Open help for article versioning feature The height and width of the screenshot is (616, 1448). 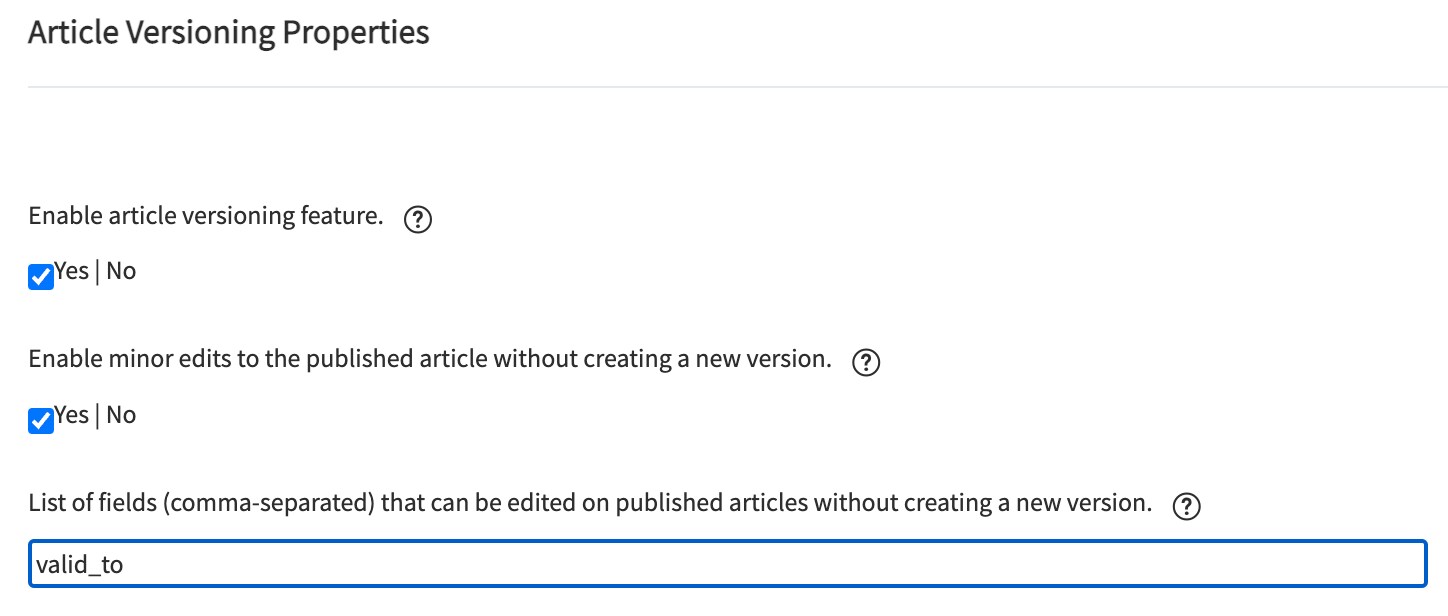coord(418,220)
